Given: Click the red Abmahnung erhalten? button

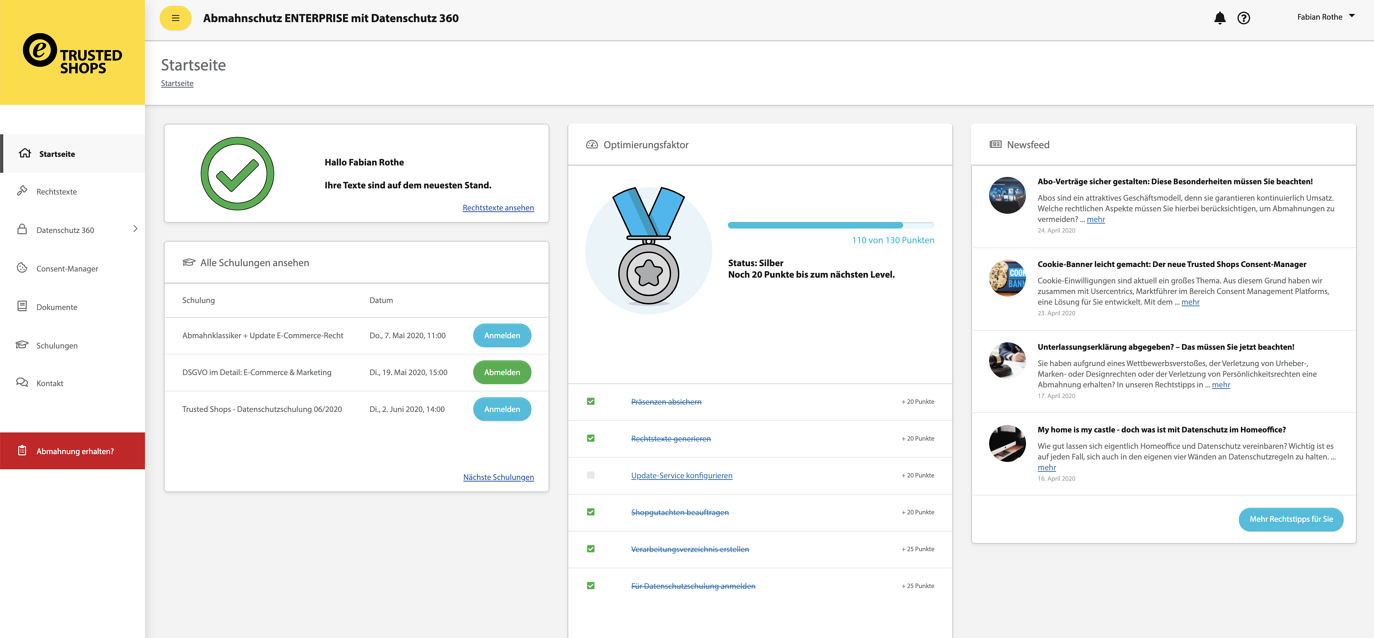Looking at the screenshot, I should 72,451.
